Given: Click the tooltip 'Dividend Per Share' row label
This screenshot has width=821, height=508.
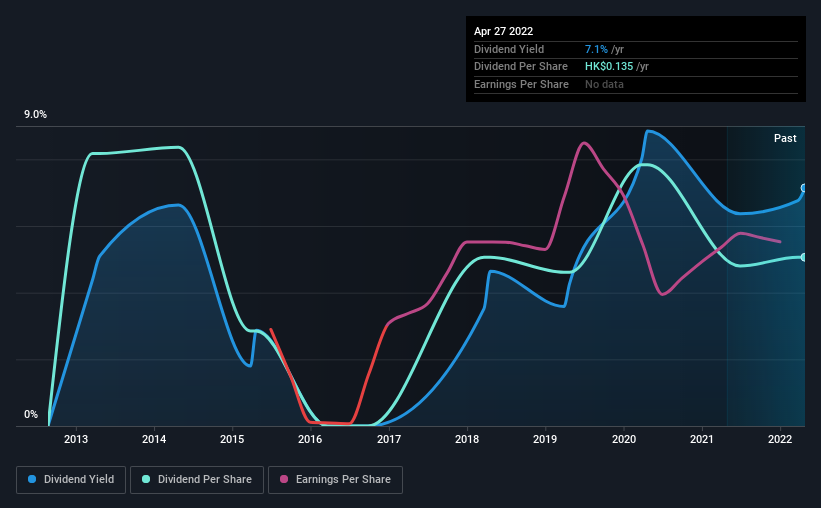Looking at the screenshot, I should tap(520, 67).
